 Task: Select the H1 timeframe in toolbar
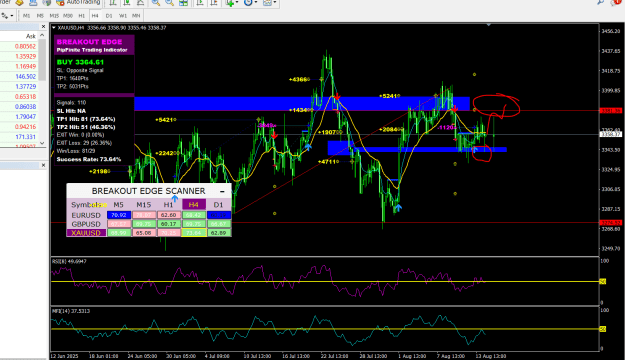point(82,16)
